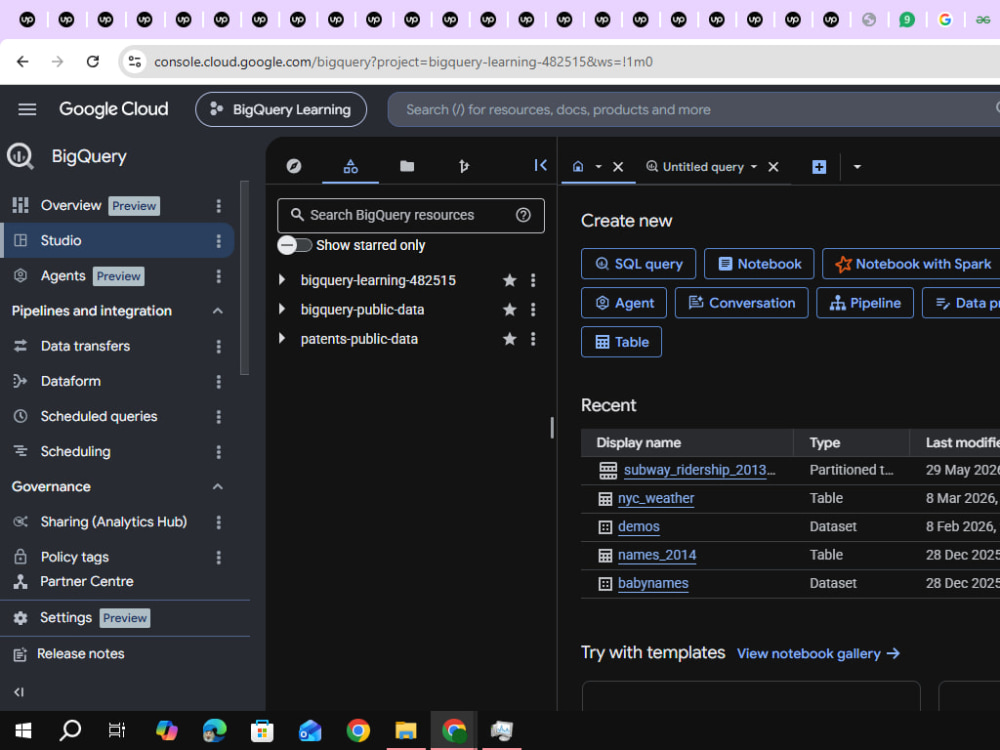Open the nyc_weather recent table link
Image resolution: width=1000 pixels, height=750 pixels.
point(656,498)
